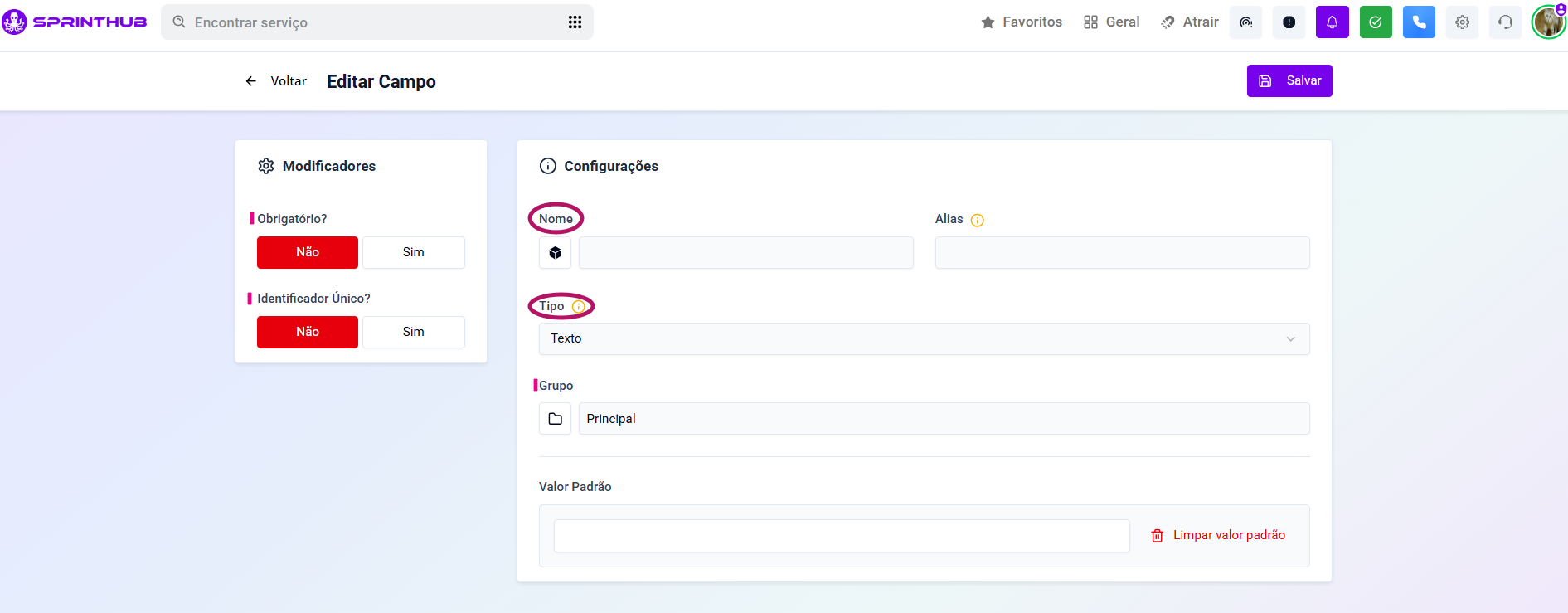
Task: Click into the Alias input field
Action: point(1121,253)
